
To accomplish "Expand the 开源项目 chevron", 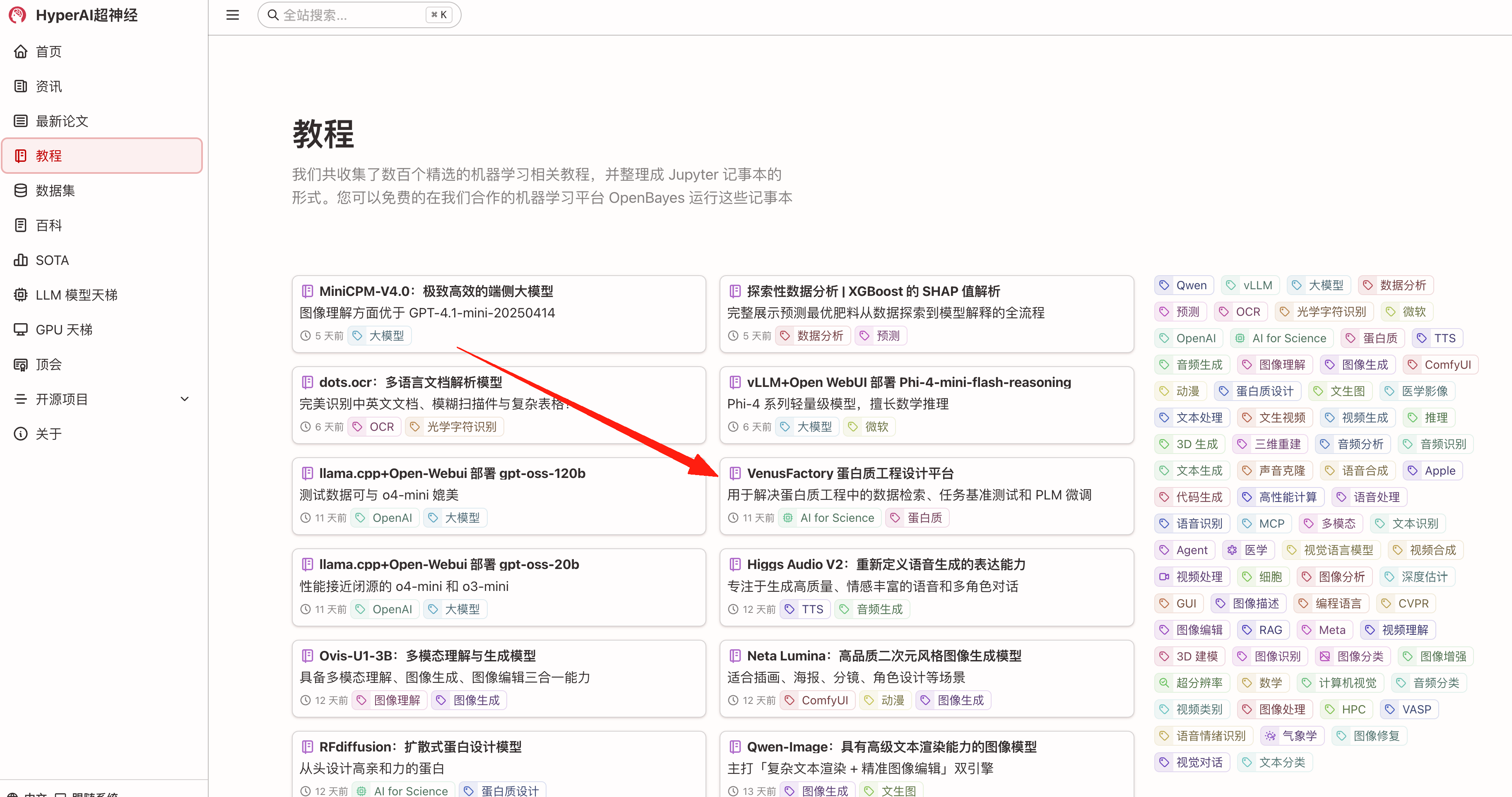I will (x=185, y=399).
